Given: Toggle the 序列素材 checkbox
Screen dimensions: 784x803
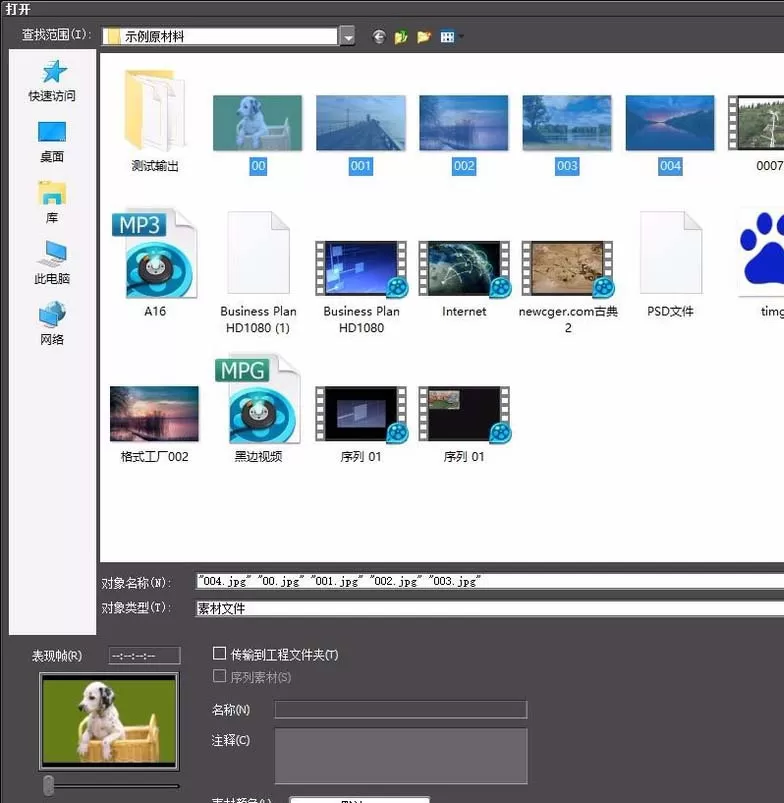Looking at the screenshot, I should tap(219, 676).
